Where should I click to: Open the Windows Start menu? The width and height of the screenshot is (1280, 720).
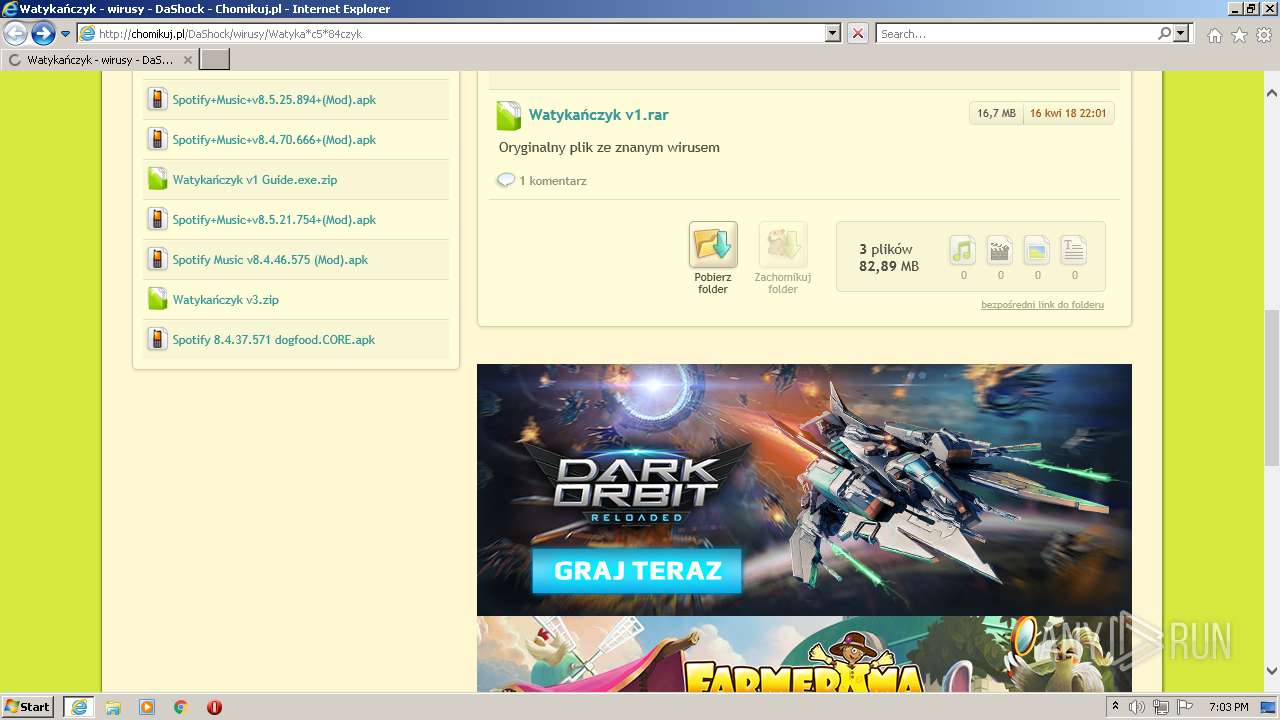point(28,707)
